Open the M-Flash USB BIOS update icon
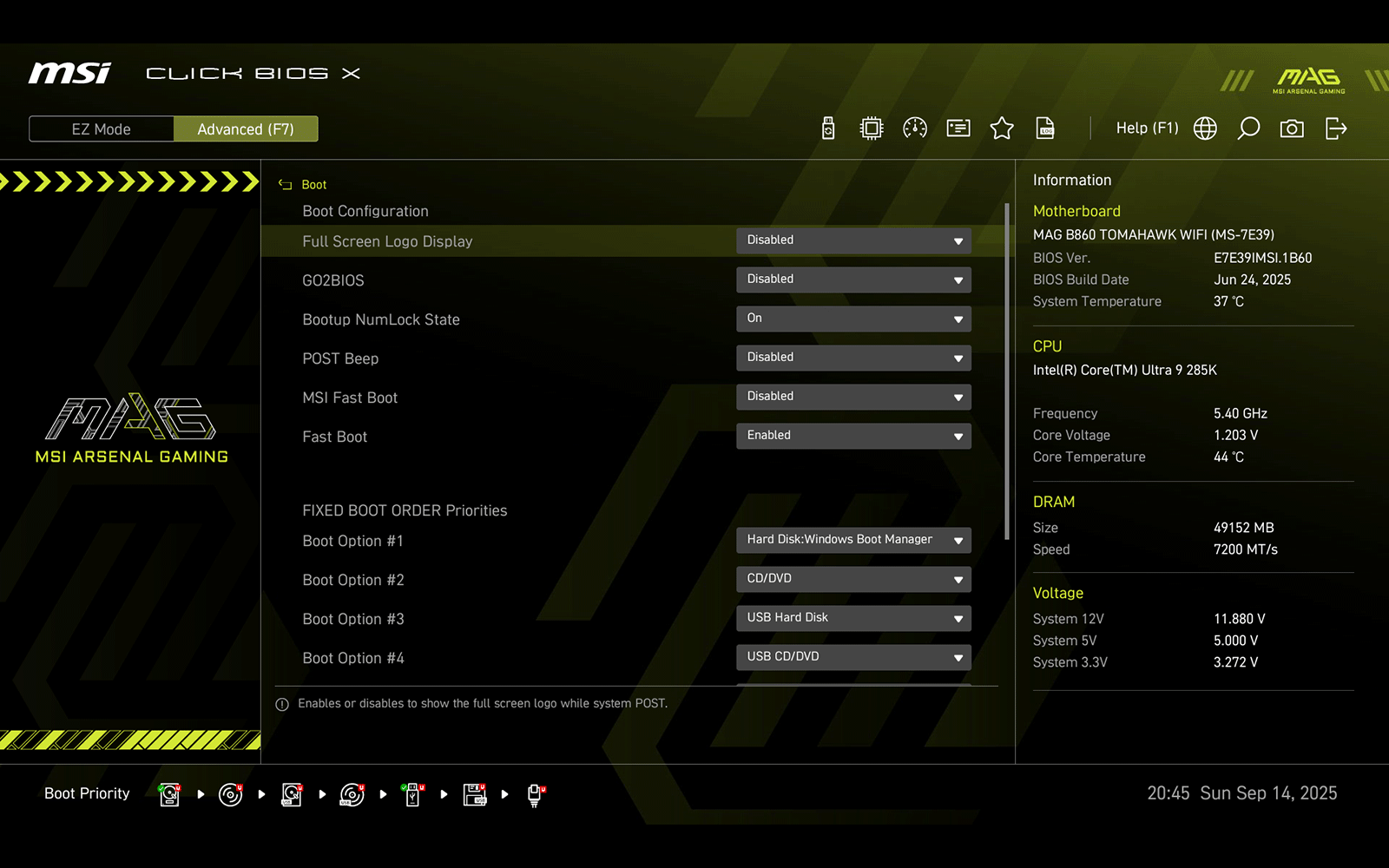1389x868 pixels. 828,128
